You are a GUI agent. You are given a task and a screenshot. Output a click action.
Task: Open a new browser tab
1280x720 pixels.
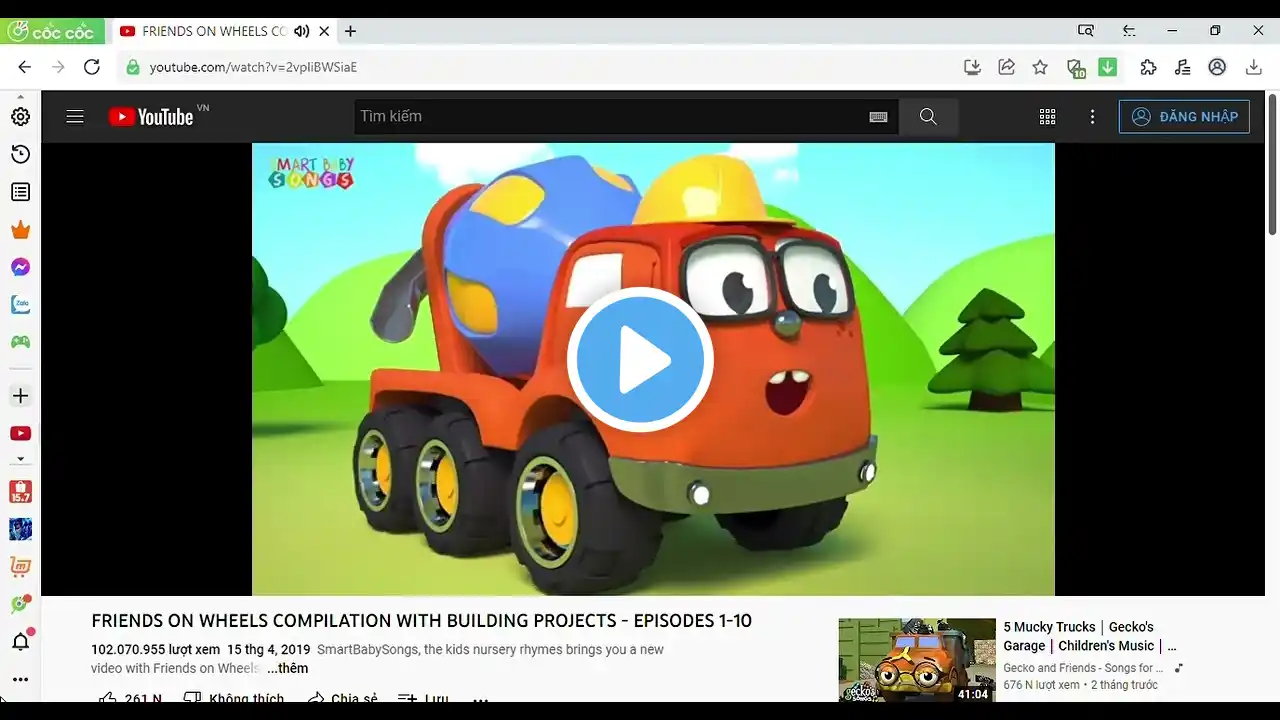[x=350, y=31]
